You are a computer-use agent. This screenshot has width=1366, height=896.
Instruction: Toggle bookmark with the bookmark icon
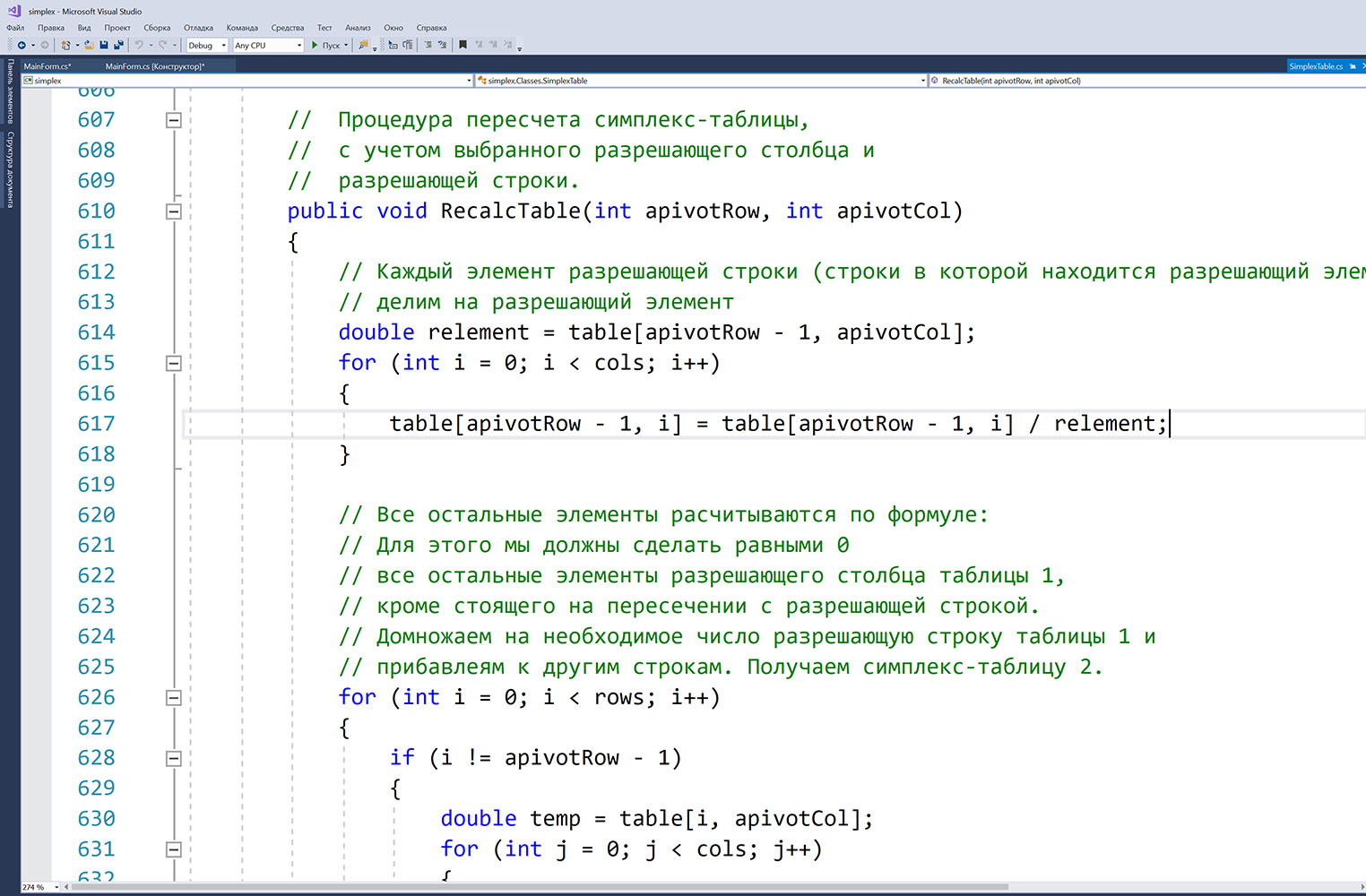pyautogui.click(x=463, y=45)
